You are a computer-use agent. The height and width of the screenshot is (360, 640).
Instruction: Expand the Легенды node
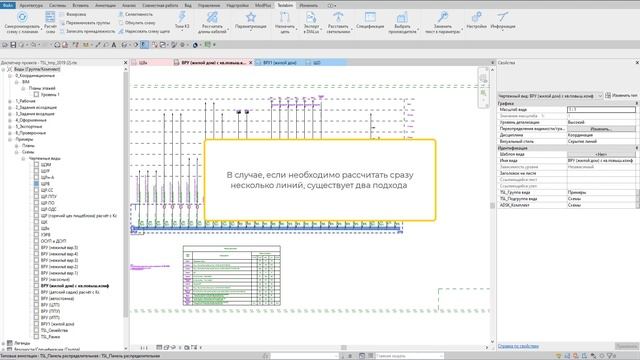[3, 343]
